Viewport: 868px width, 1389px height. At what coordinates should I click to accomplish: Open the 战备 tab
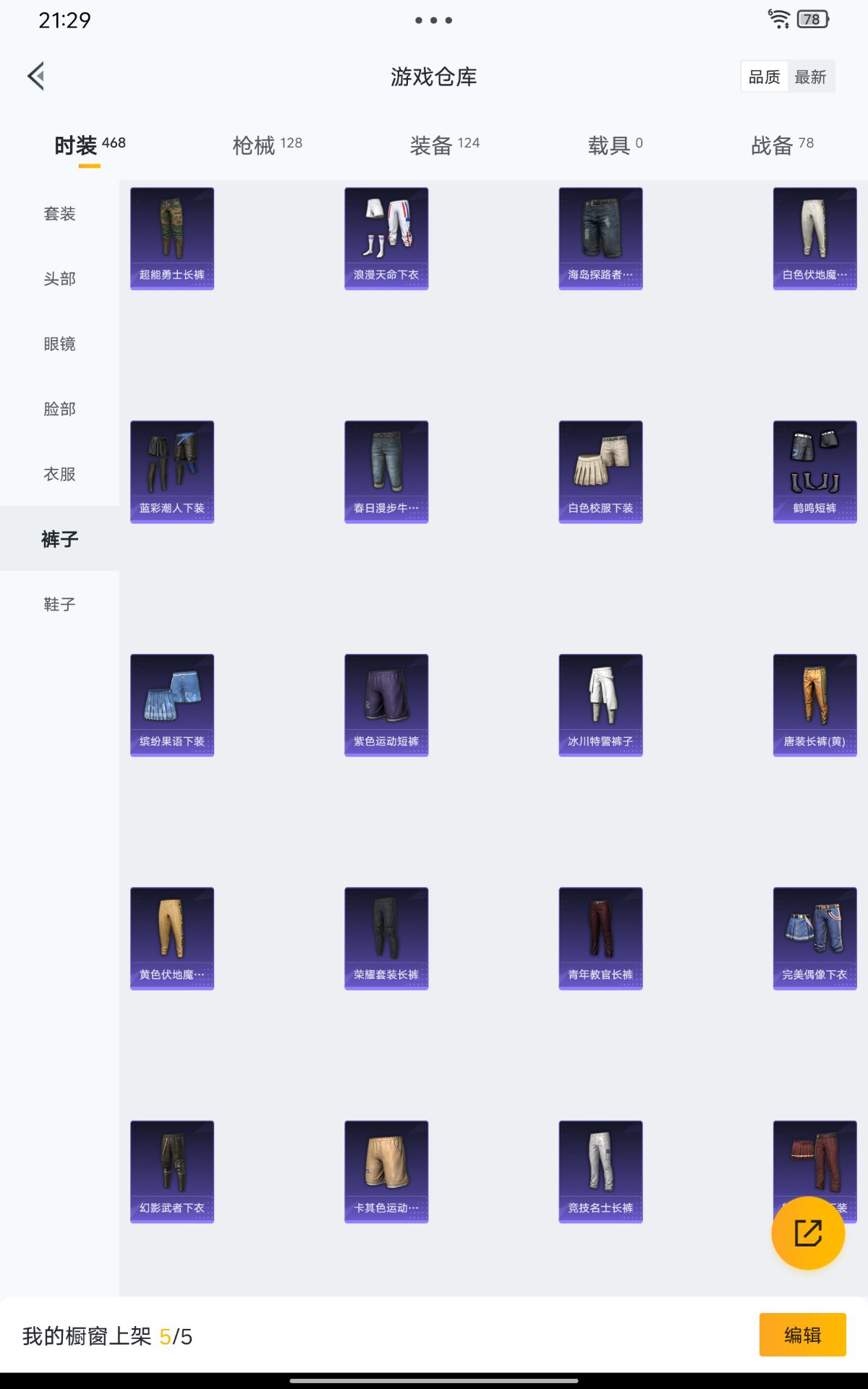782,145
